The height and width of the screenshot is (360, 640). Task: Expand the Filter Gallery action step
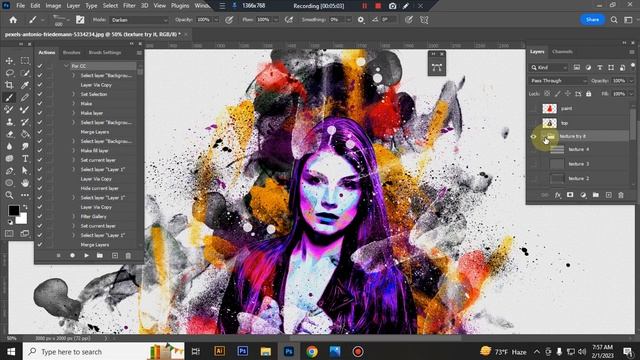74,216
